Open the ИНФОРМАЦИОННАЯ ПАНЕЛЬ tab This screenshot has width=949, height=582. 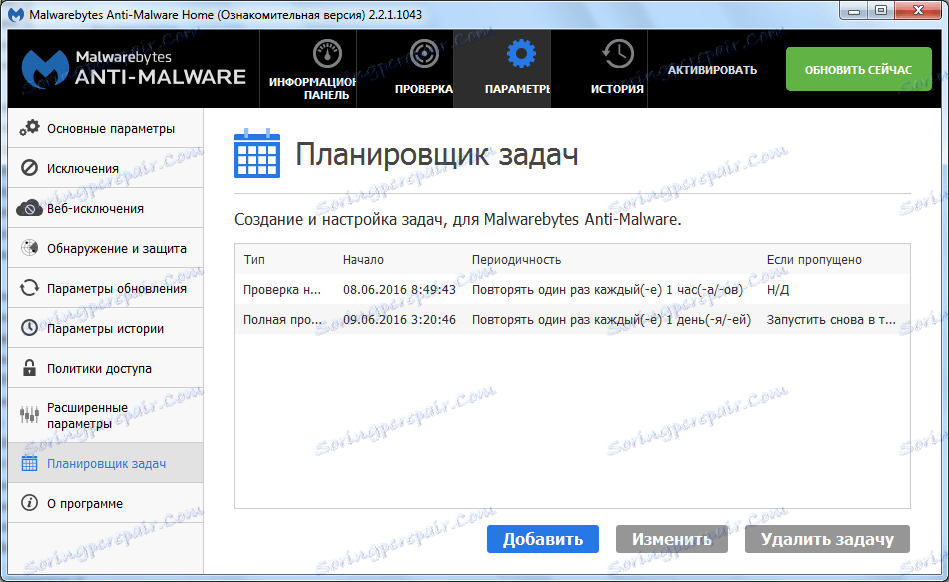[308, 68]
